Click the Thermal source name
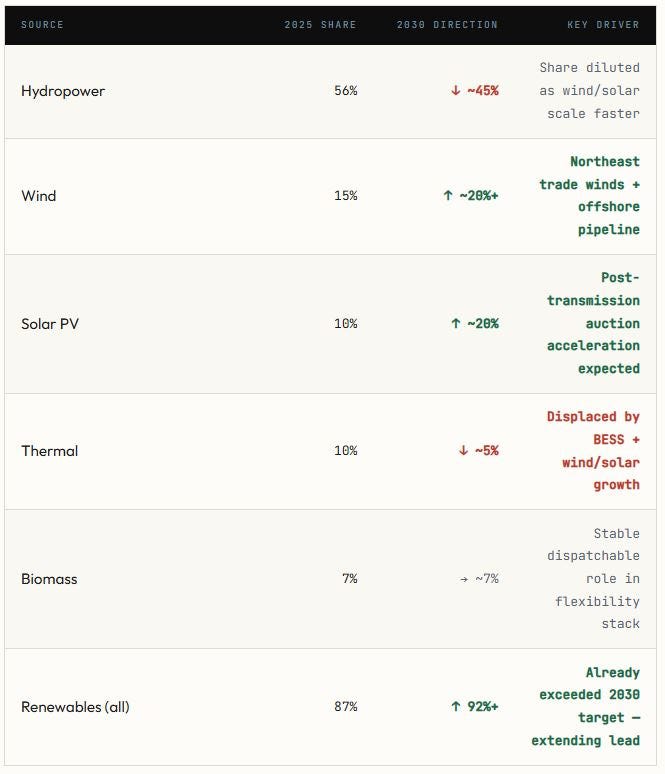The image size is (665, 774). click(x=49, y=451)
